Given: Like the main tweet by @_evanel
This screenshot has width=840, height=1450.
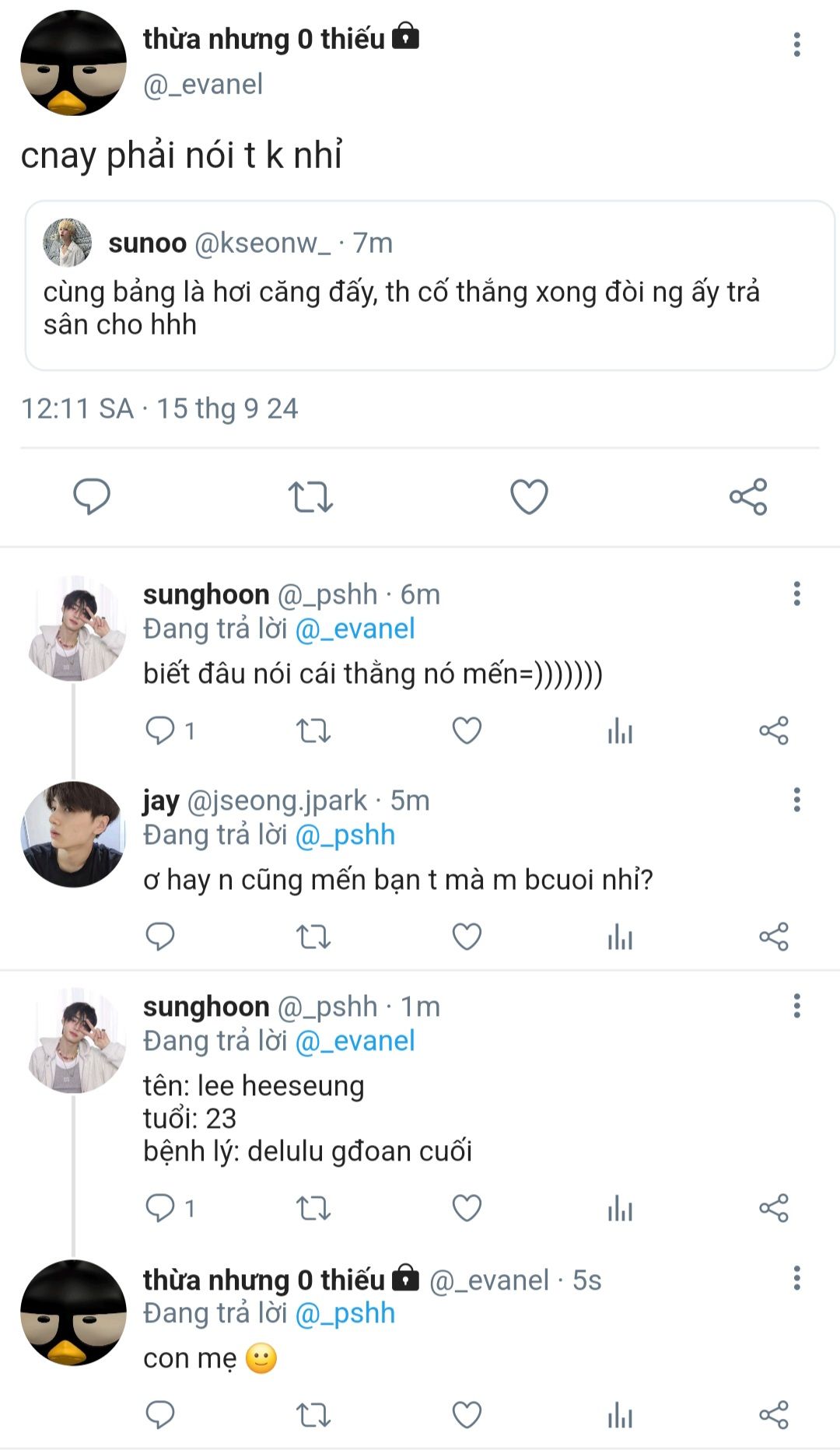Looking at the screenshot, I should coord(529,496).
